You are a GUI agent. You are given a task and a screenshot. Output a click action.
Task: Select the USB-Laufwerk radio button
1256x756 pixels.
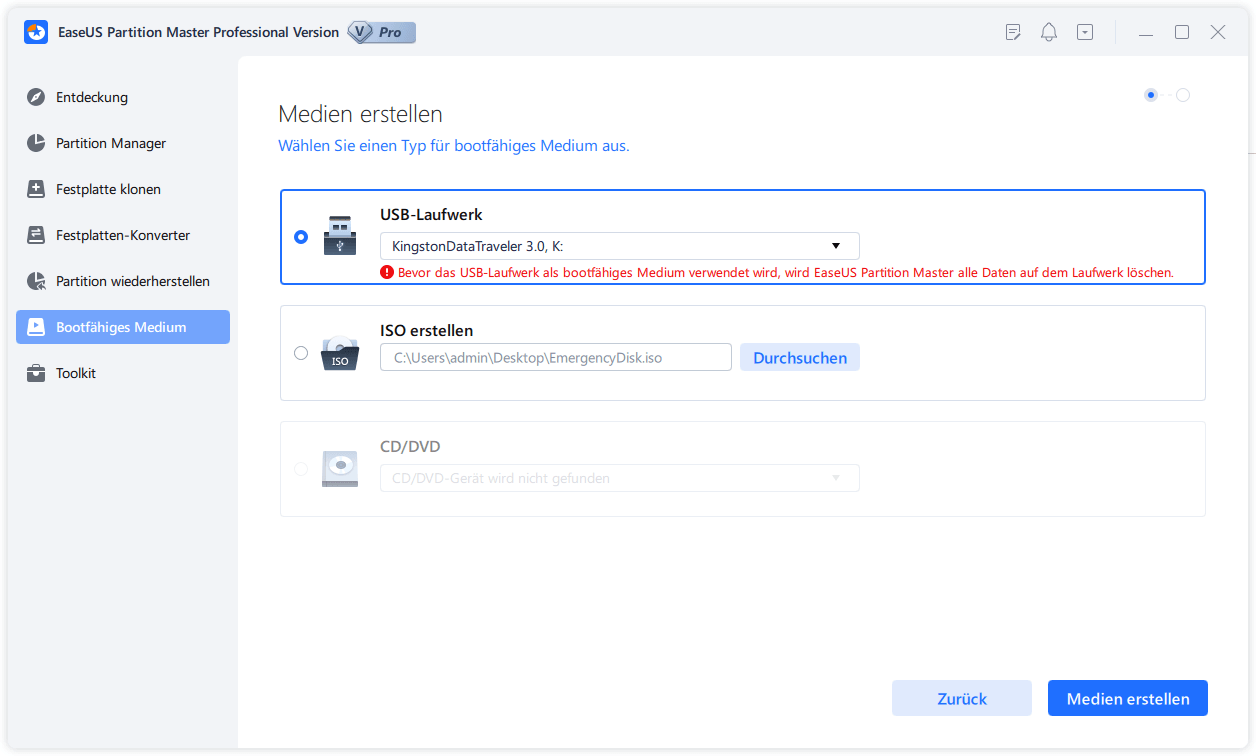301,237
